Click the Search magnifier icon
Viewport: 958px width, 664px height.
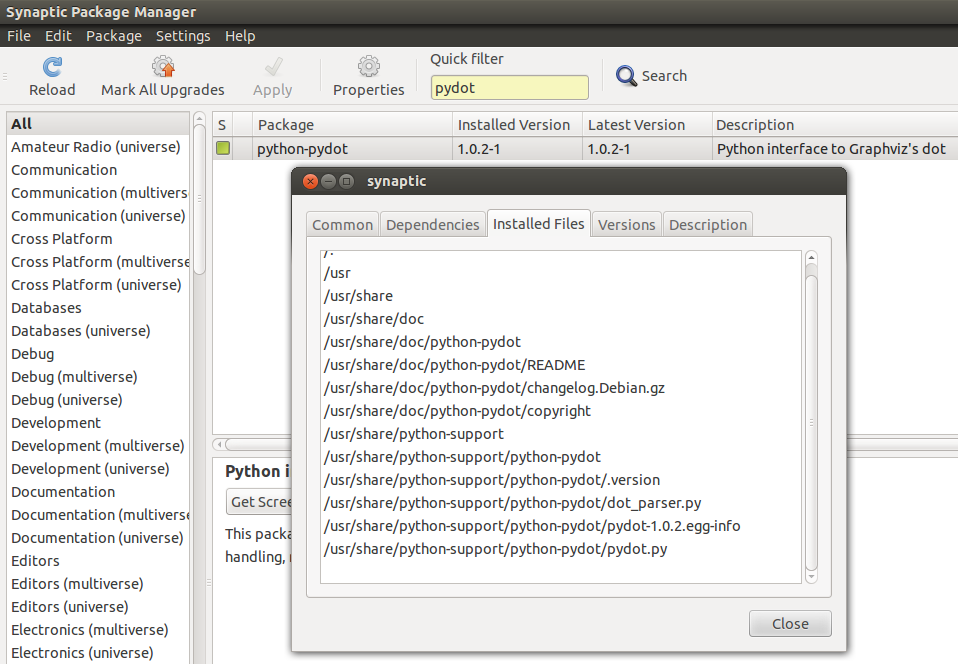coord(626,76)
